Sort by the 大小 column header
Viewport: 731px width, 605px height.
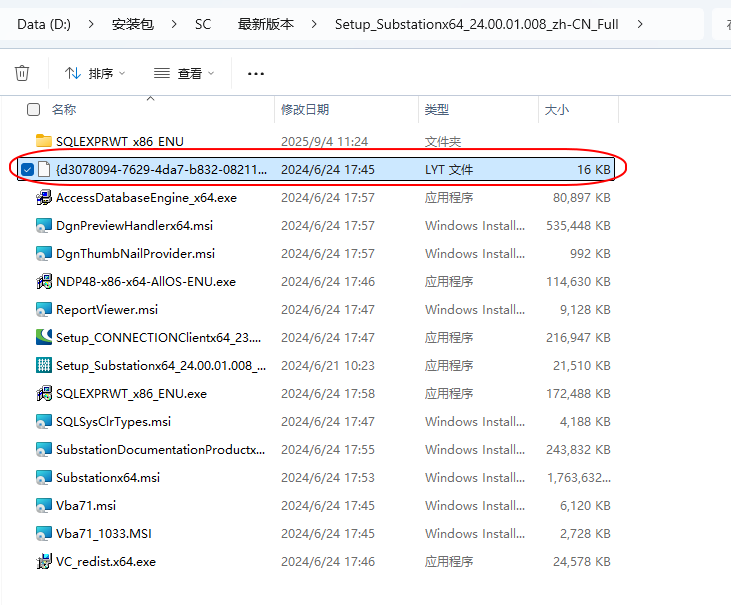coord(557,110)
